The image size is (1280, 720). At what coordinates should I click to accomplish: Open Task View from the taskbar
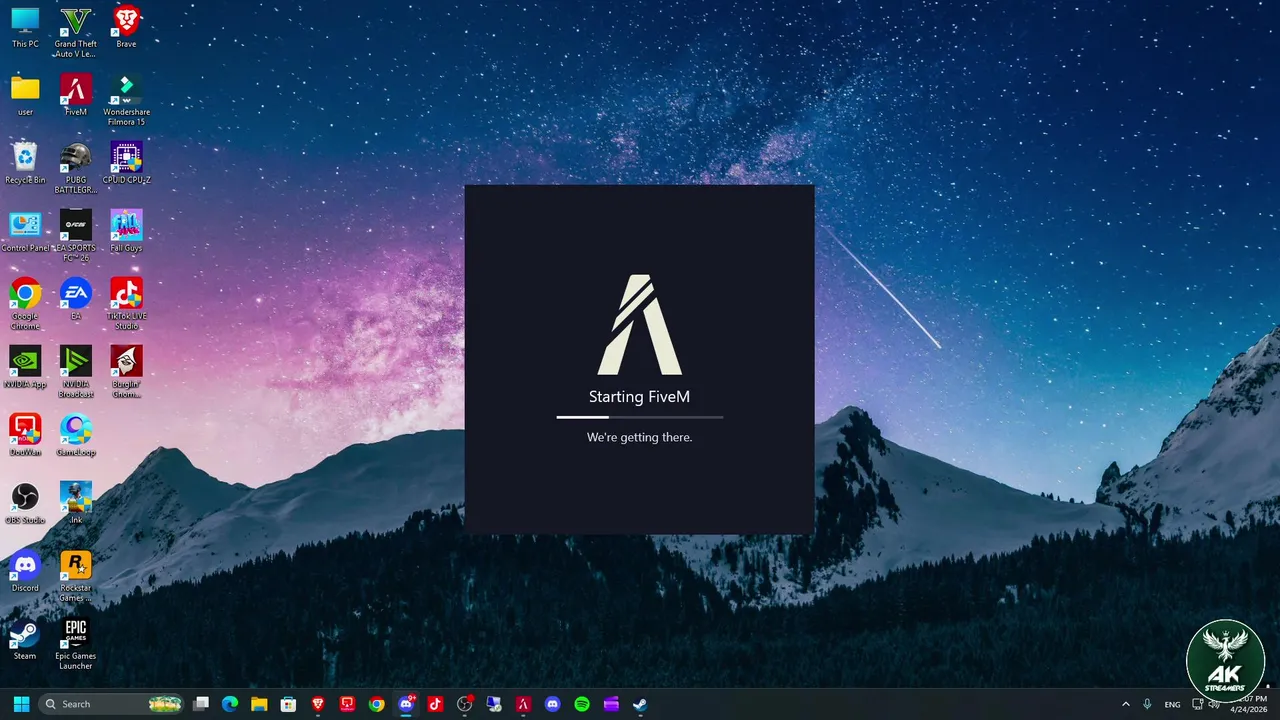(x=201, y=704)
